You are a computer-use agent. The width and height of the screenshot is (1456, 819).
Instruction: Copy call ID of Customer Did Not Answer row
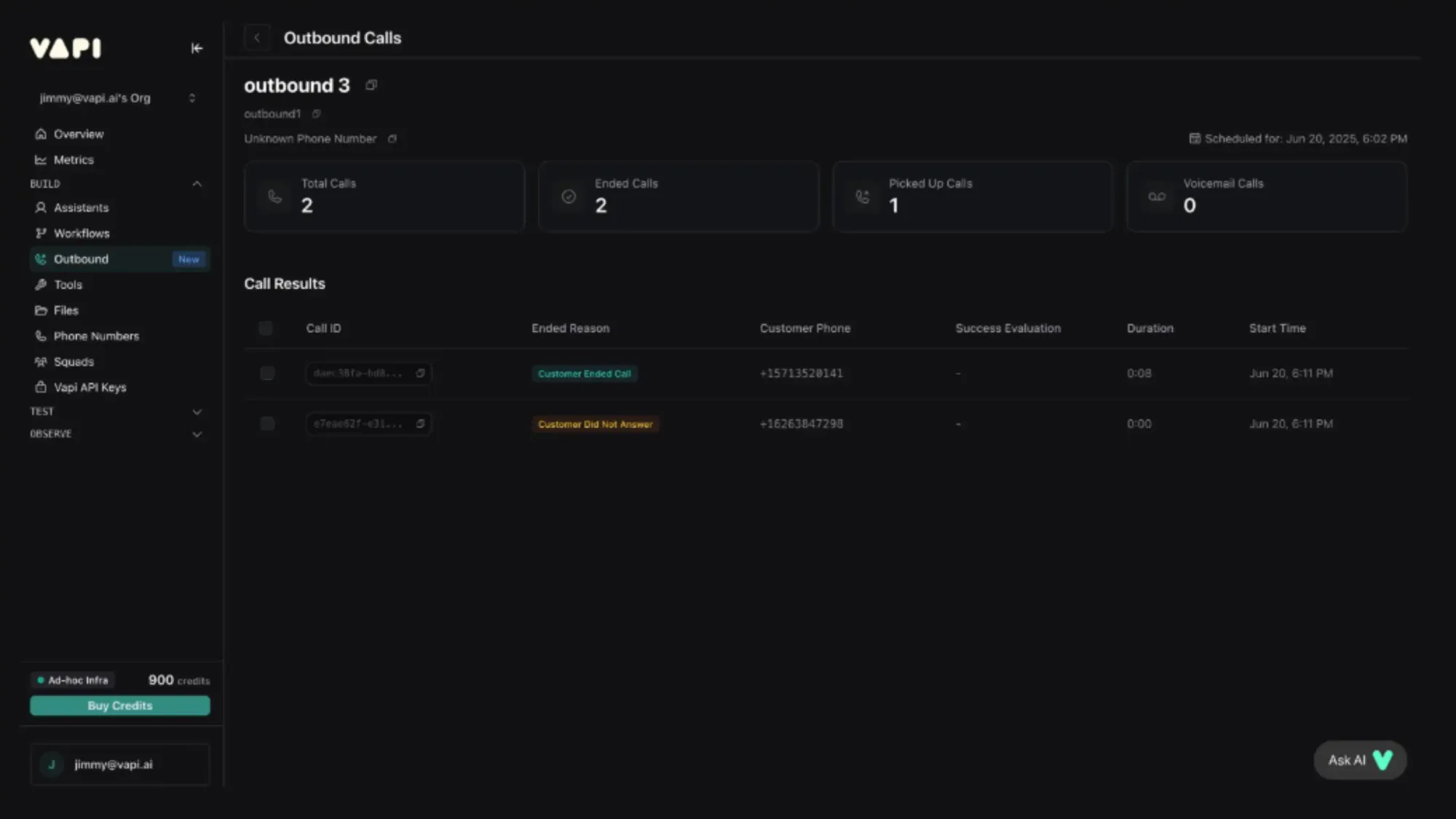(x=420, y=424)
